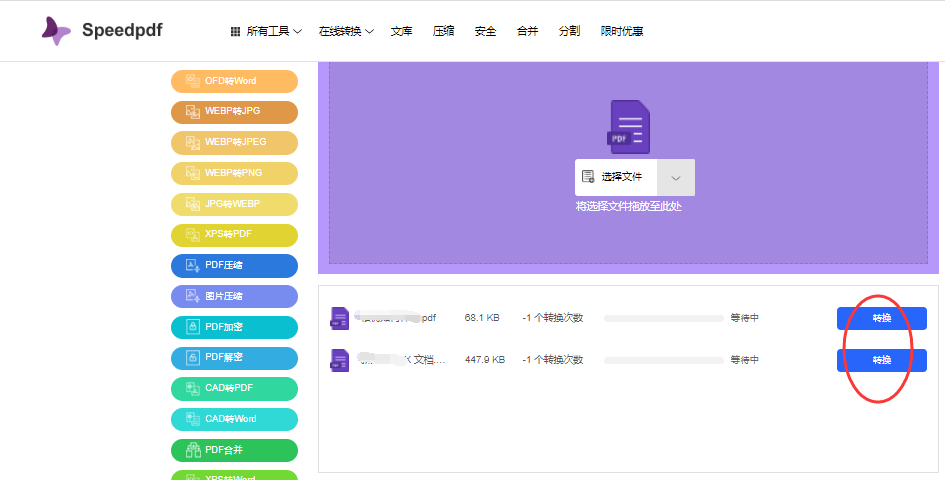Click the 447.9 KB file size text

pos(485,360)
